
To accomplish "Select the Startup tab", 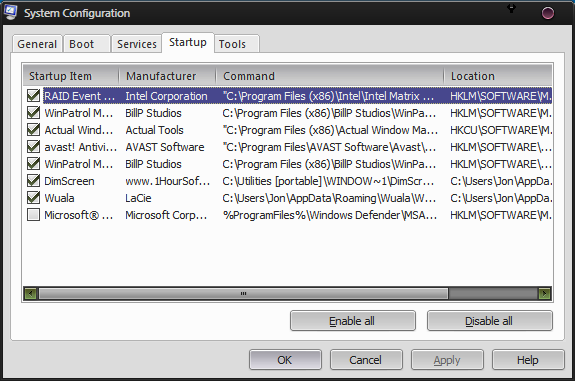I will (x=188, y=43).
